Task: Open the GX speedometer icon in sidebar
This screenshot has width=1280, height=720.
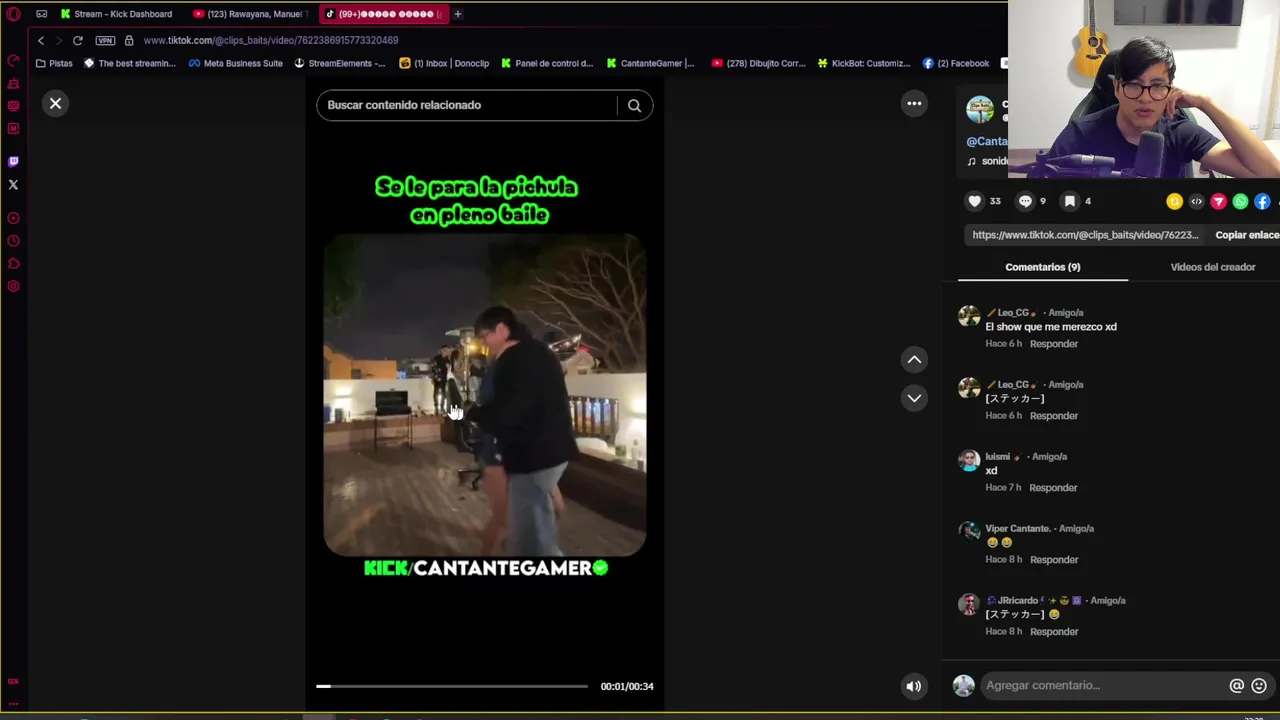Action: [13, 61]
